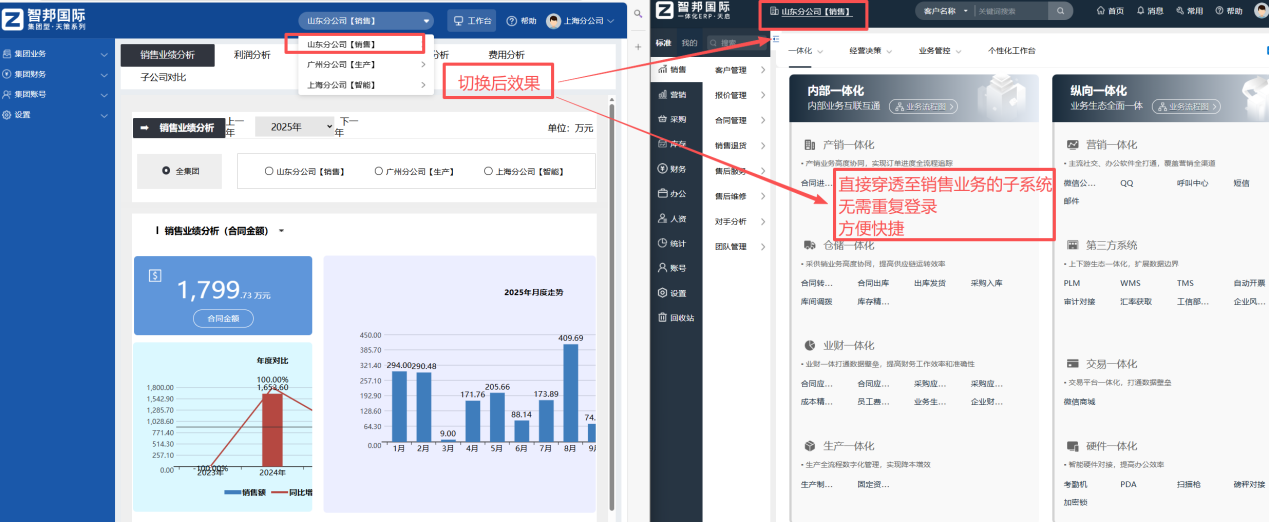This screenshot has height=522, width=1269.
Task: Open the 客户名称 search-type dropdown
Action: (945, 11)
